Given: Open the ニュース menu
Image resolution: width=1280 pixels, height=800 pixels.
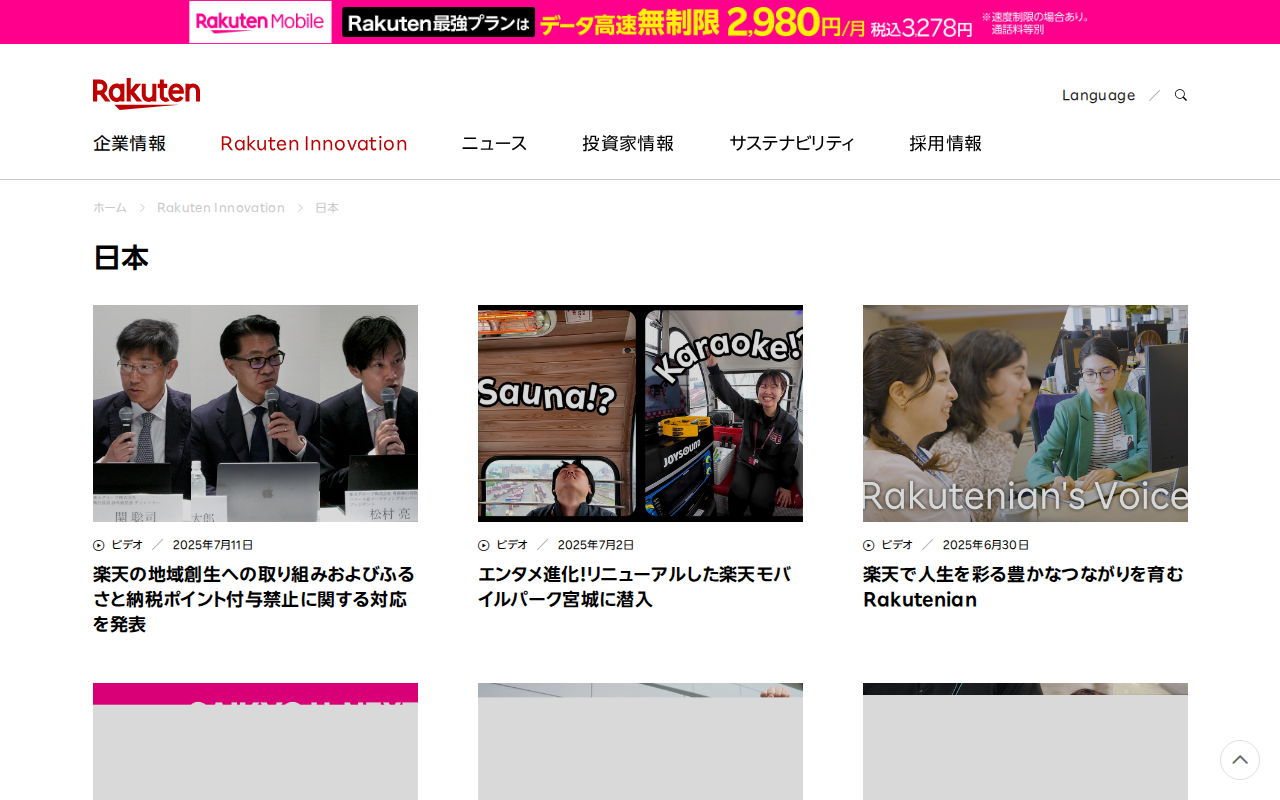Looking at the screenshot, I should [x=494, y=143].
